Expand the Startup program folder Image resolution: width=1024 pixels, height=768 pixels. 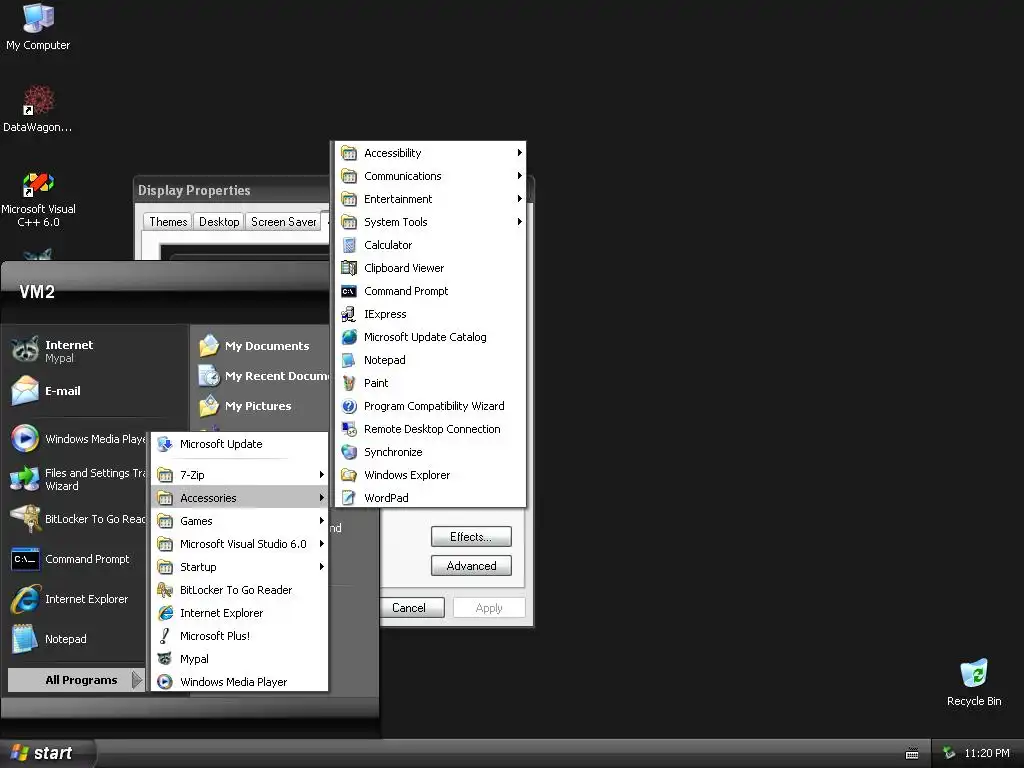click(239, 567)
